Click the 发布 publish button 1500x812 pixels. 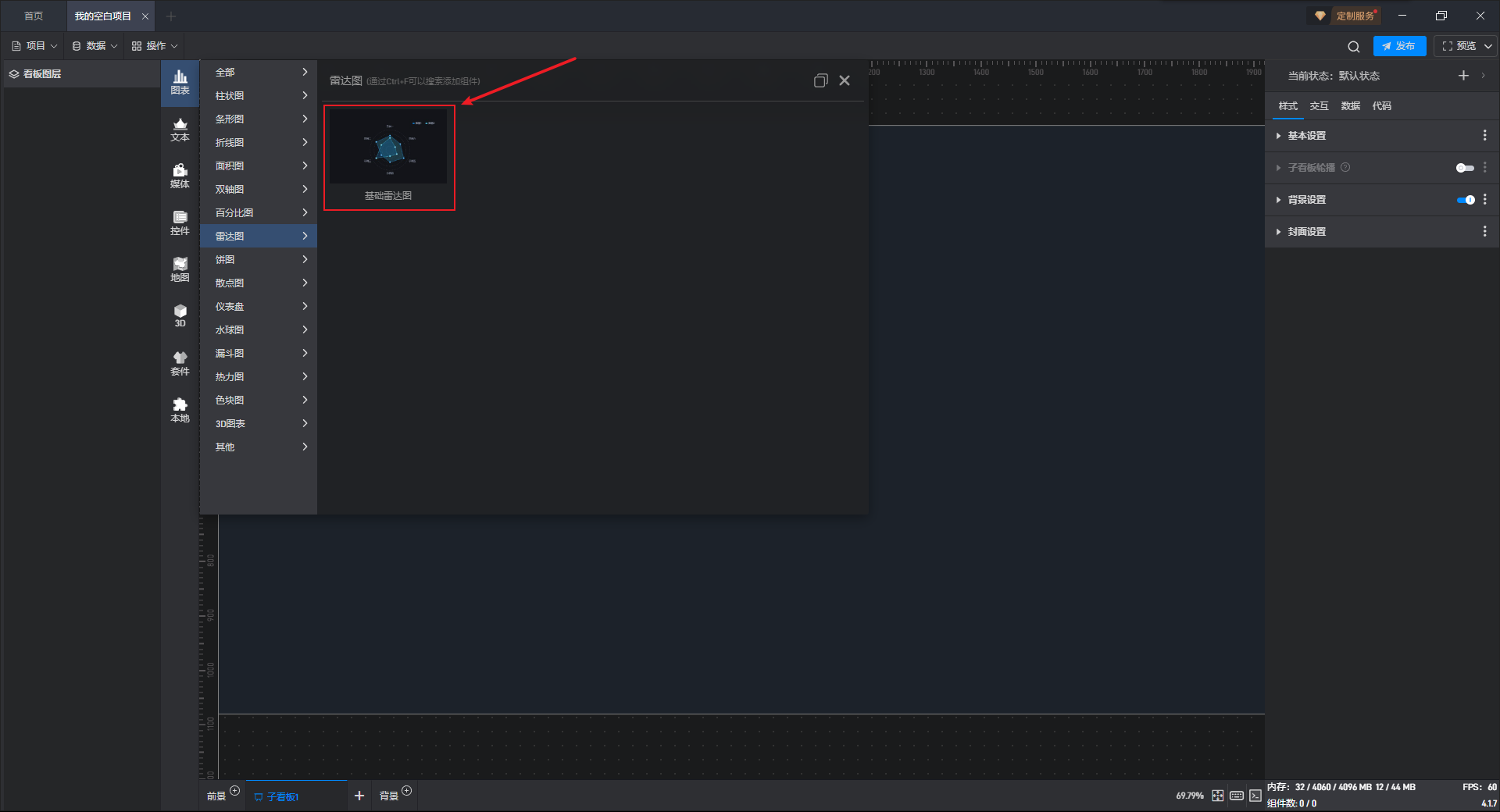[x=1399, y=46]
